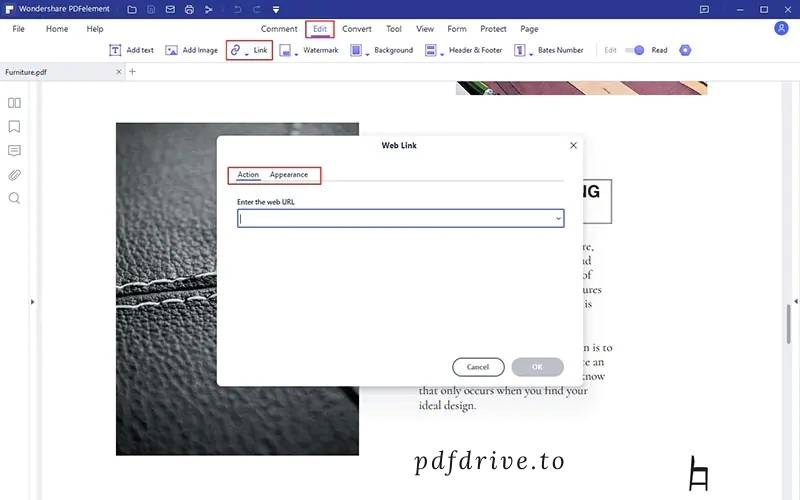Viewport: 800px width, 500px height.
Task: Select the Add text tool
Action: click(x=131, y=50)
